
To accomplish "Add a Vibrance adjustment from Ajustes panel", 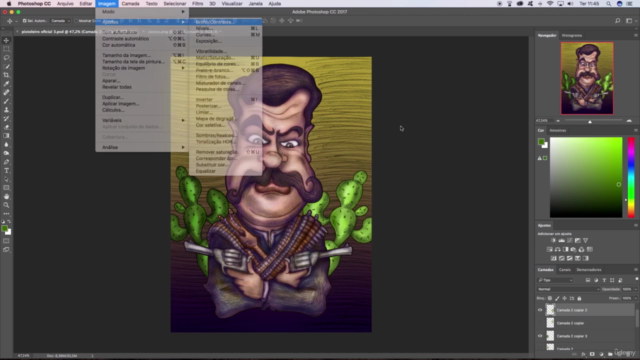I will pos(586,240).
